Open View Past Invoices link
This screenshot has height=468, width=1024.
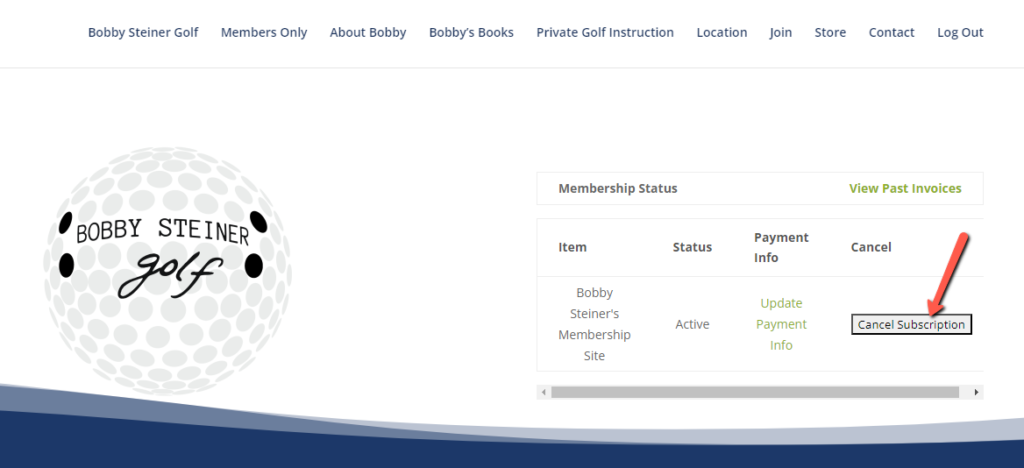(905, 188)
